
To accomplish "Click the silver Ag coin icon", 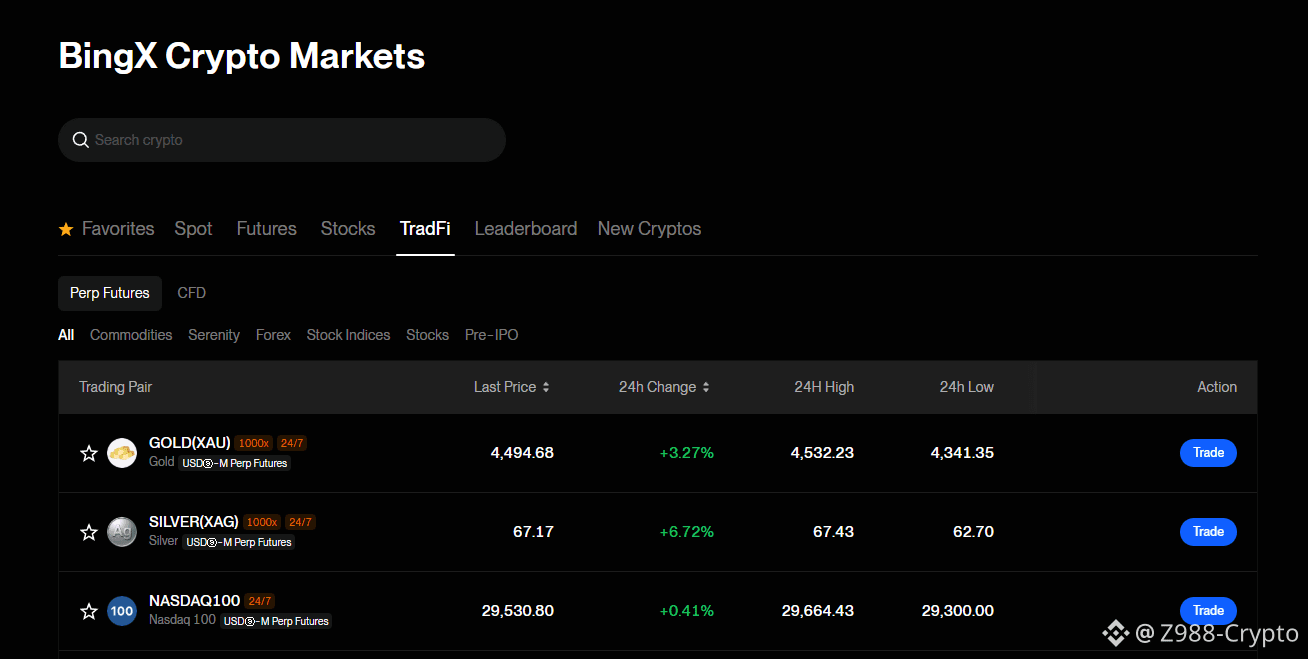I will (x=122, y=532).
